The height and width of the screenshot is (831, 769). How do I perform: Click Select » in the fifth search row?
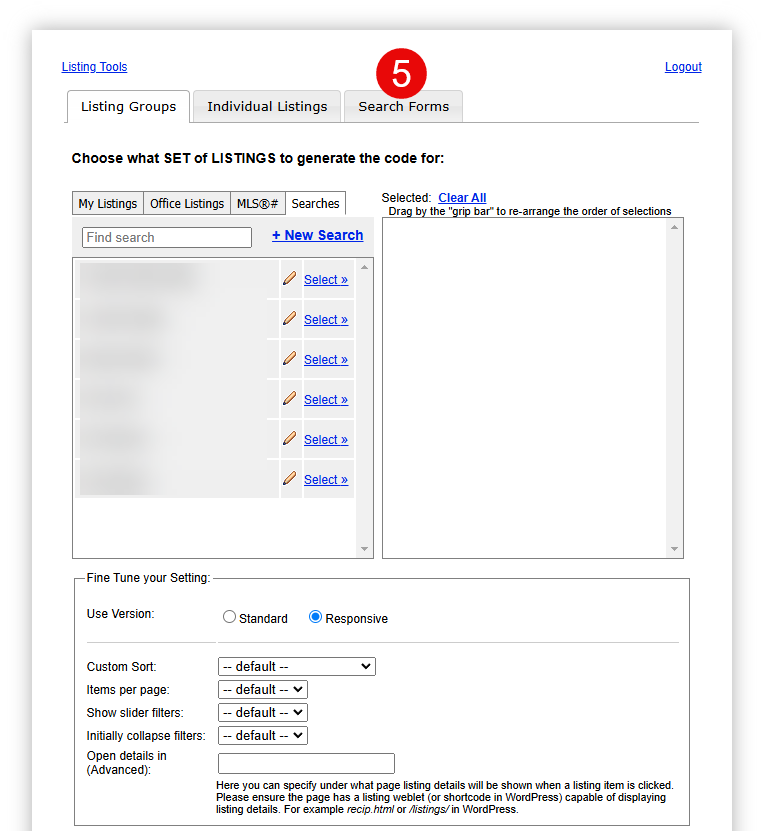[326, 439]
